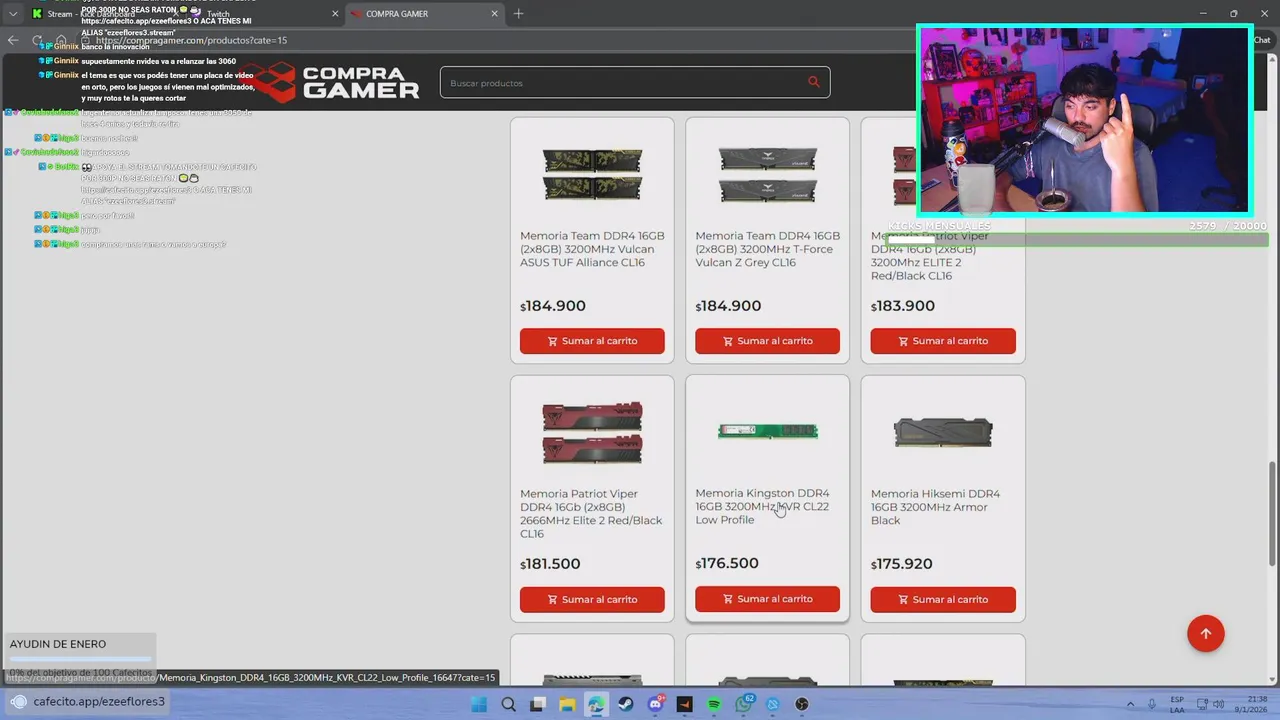1280x720 pixels.
Task: Add the $183.900 Patriot Viper memory to cart
Action: coord(943,341)
